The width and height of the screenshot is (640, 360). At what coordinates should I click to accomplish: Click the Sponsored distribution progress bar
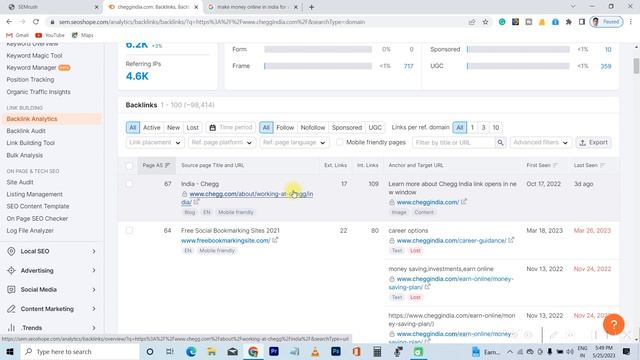[x=518, y=49]
